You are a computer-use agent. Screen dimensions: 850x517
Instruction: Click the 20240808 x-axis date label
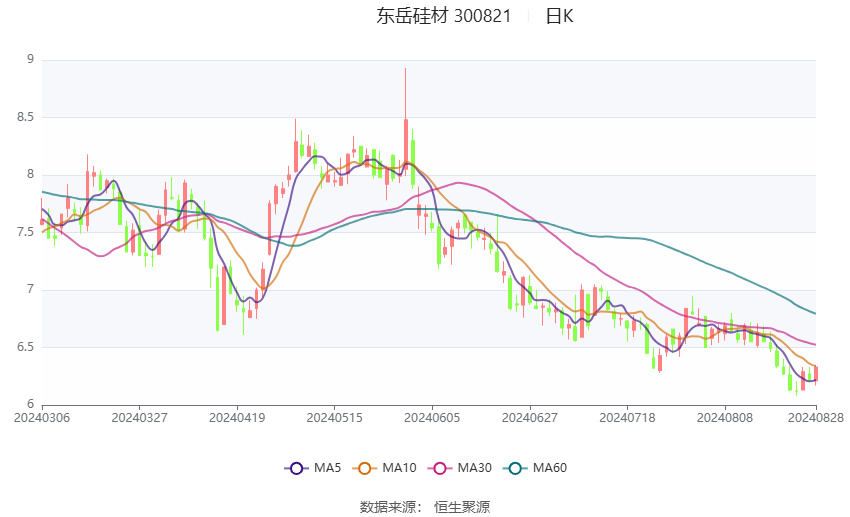pos(725,418)
